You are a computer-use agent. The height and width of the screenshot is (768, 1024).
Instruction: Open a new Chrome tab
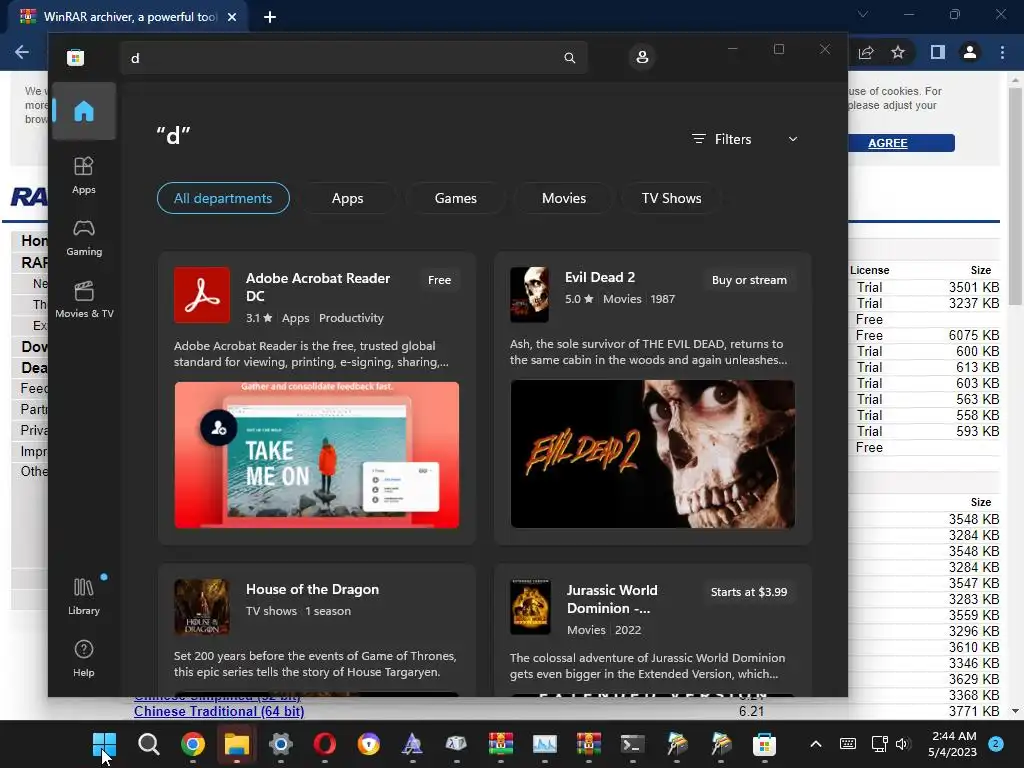pos(270,17)
